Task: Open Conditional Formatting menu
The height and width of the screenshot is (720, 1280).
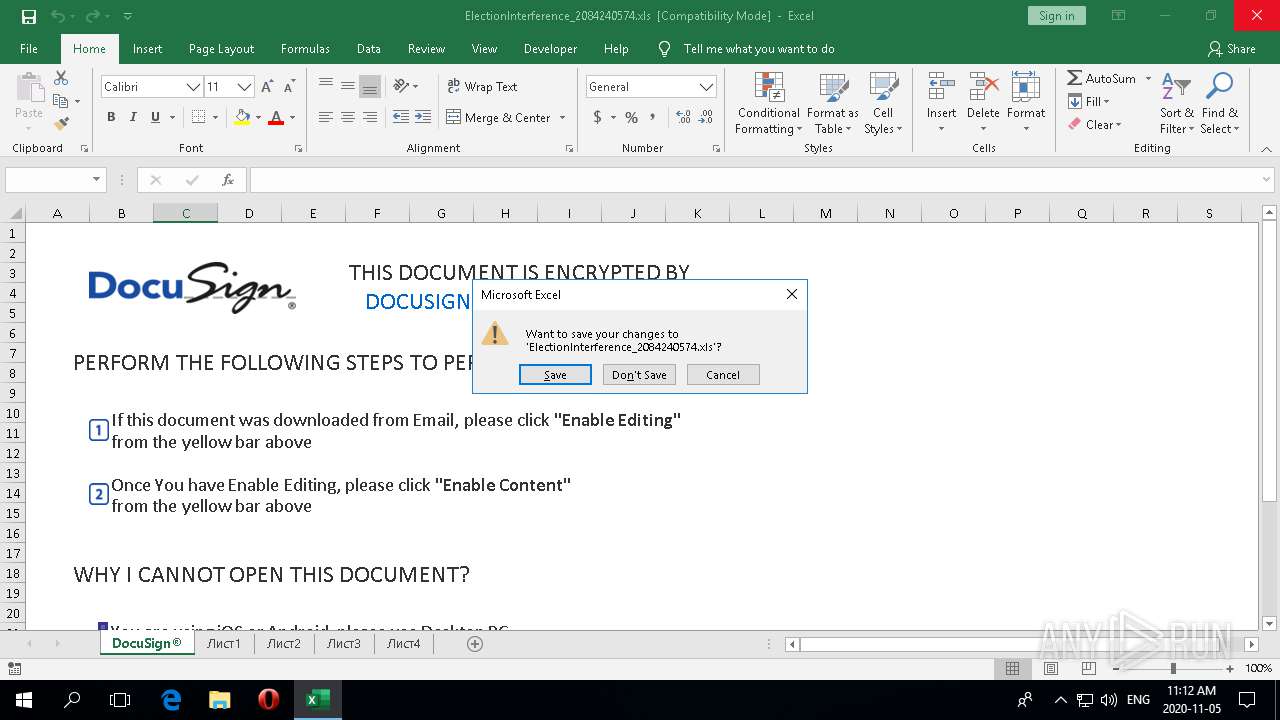Action: click(x=768, y=104)
